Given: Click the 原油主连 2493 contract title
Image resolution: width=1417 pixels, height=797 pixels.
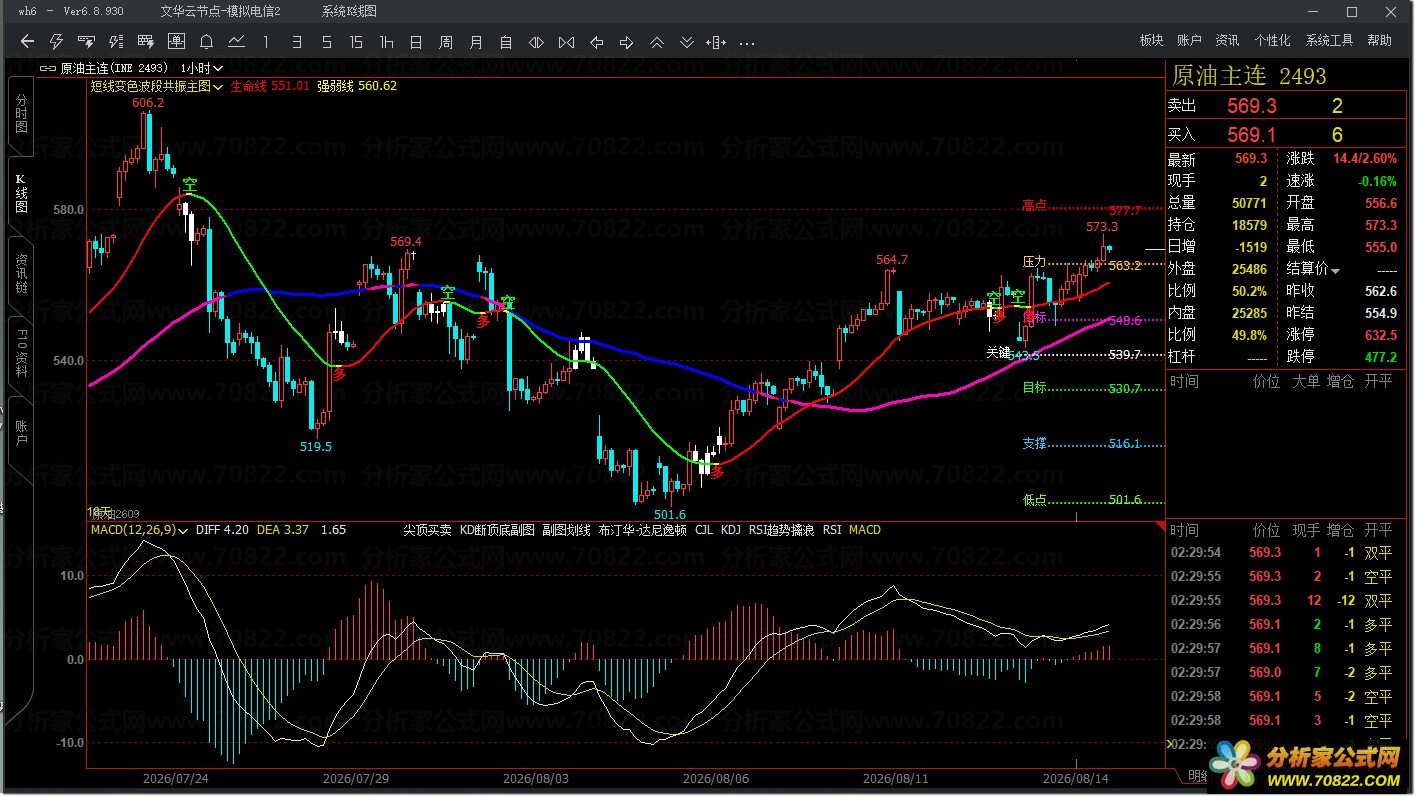Looking at the screenshot, I should point(1249,76).
